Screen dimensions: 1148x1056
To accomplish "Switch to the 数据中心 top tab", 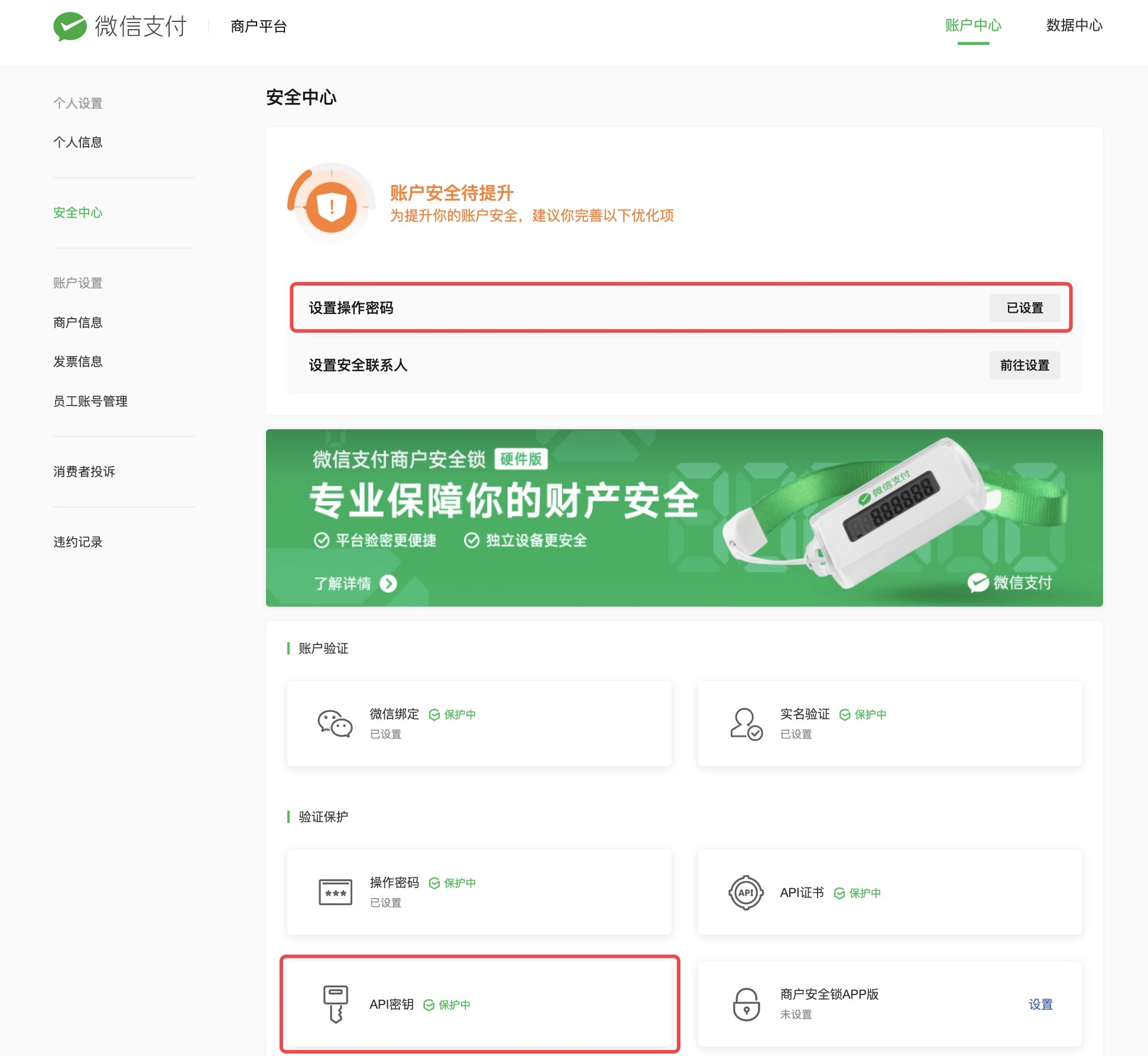I will click(1074, 25).
